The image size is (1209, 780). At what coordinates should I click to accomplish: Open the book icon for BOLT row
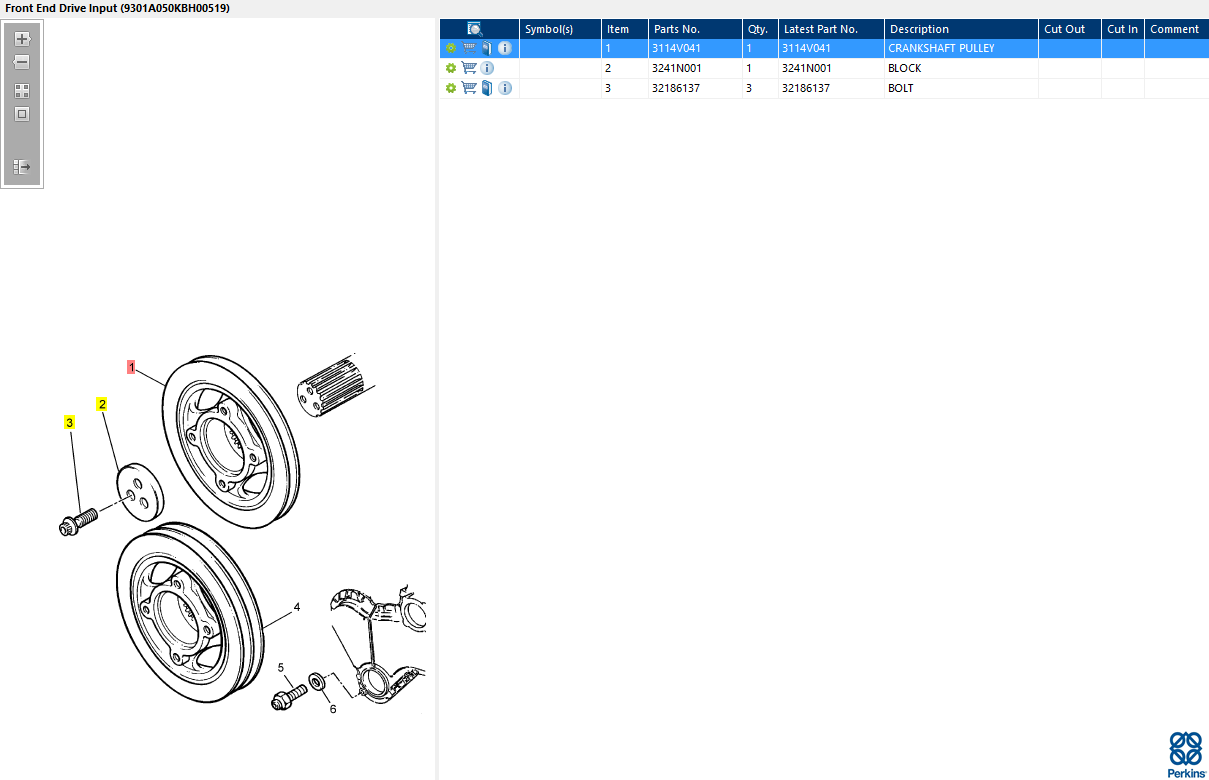[x=487, y=88]
